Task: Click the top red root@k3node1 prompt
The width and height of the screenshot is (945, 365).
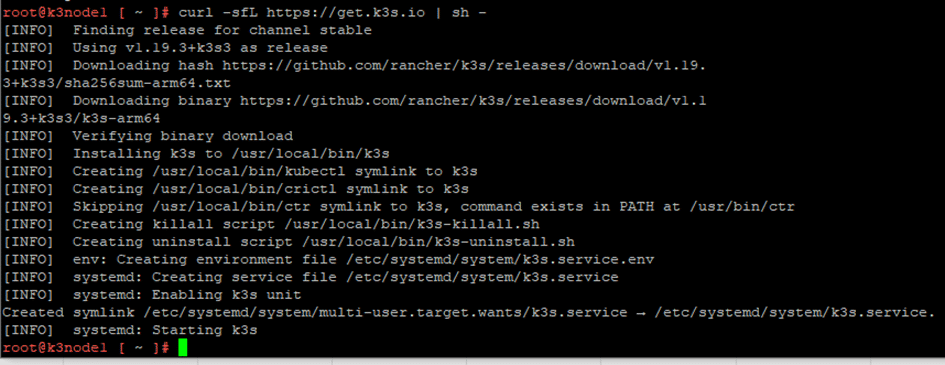Action: click(x=86, y=13)
